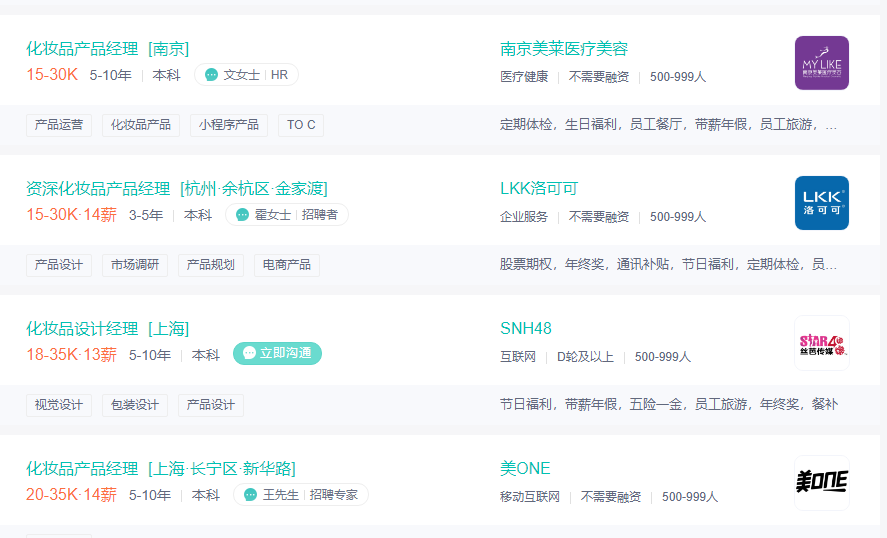Open the 资深化妆品产品经理 job listing
887x538 pixels.
176,189
